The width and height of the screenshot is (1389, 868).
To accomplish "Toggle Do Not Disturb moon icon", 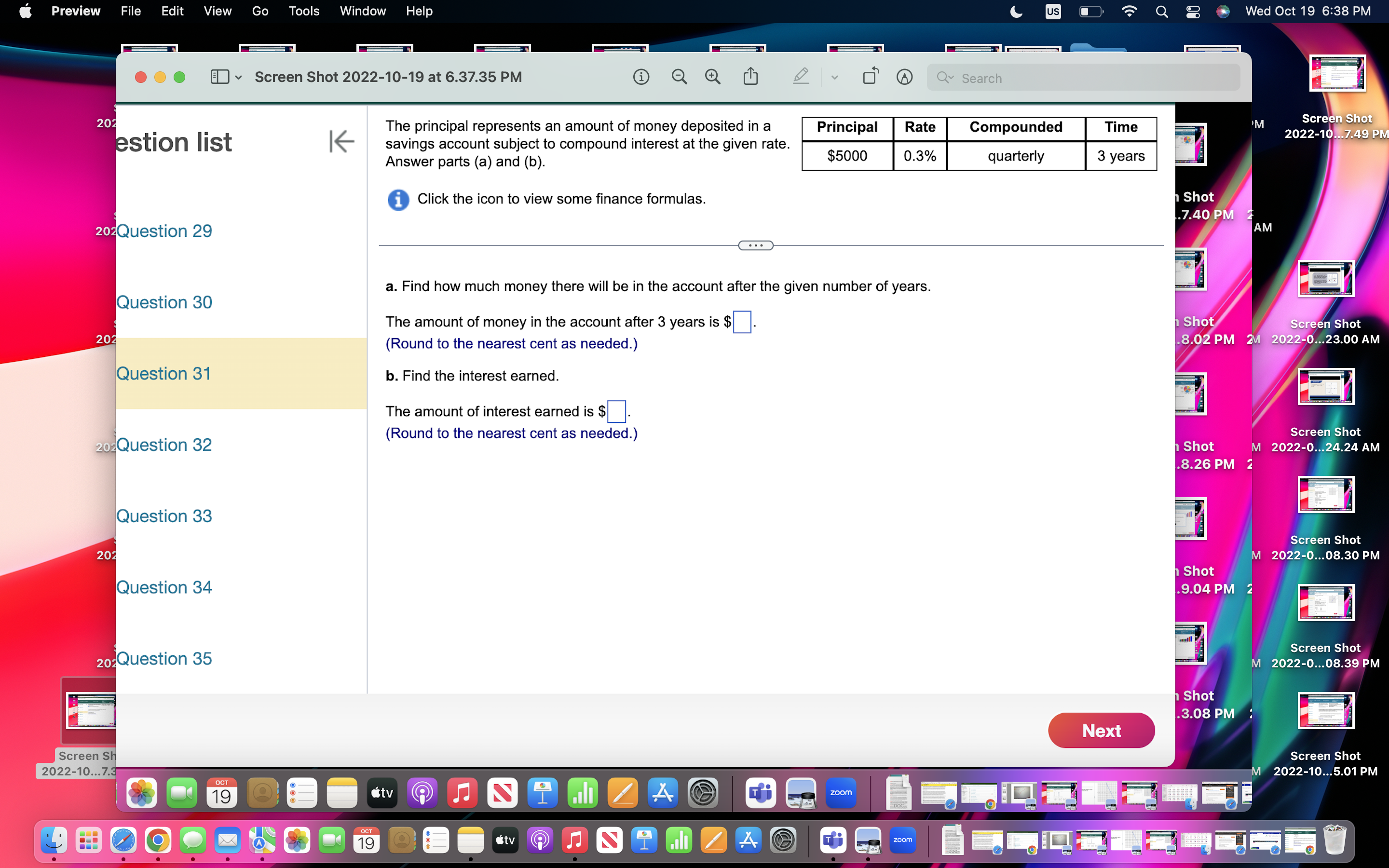I will coord(1016,12).
